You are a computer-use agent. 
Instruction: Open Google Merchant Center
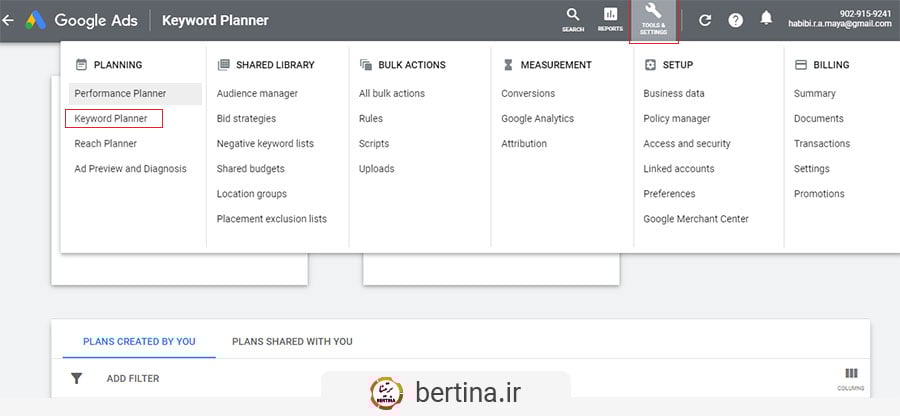(696, 219)
